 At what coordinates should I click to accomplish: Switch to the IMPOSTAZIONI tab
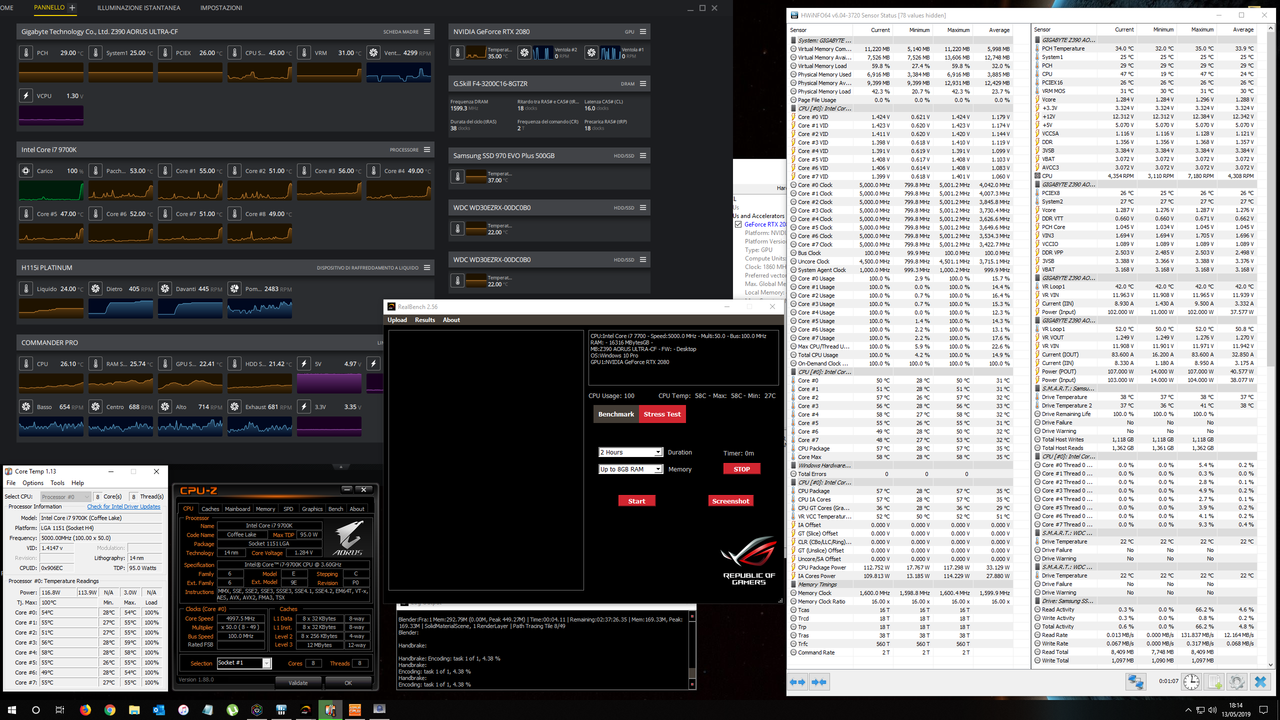coord(221,7)
